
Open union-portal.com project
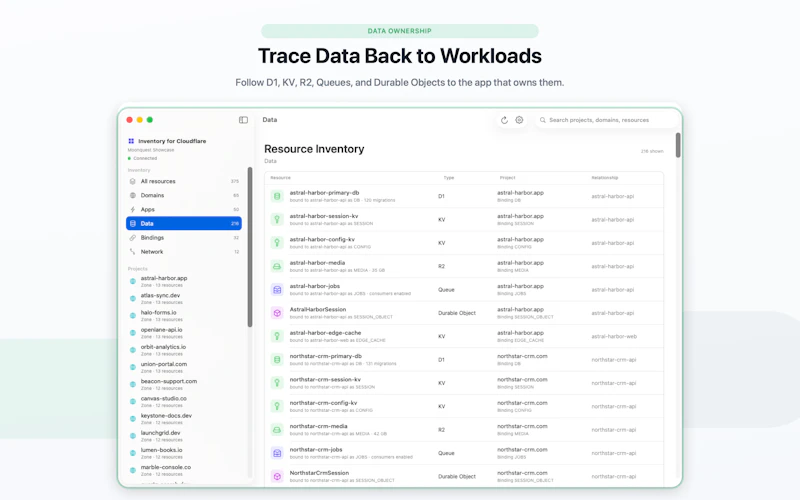[184, 367]
